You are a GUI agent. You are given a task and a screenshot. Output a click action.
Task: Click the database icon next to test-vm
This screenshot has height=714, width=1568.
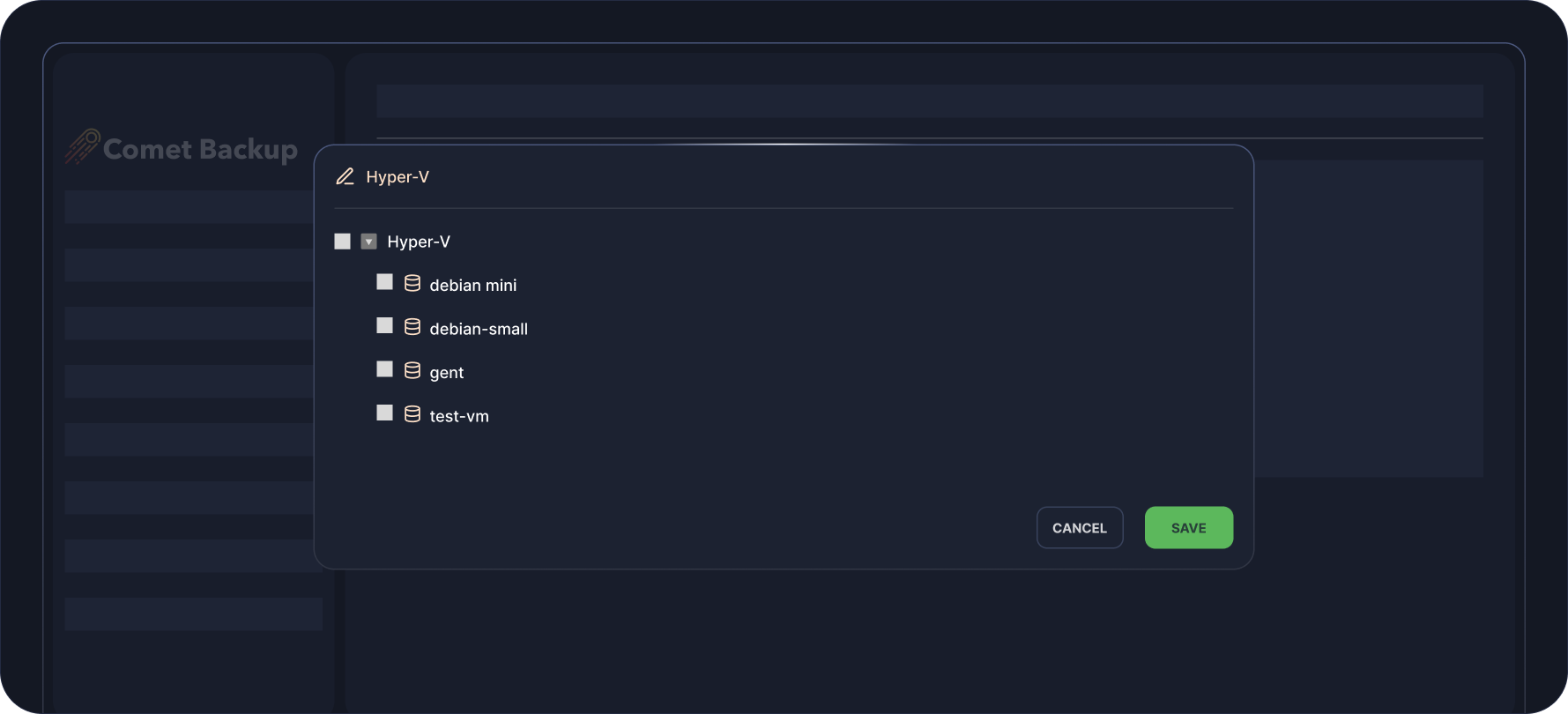[x=412, y=414]
